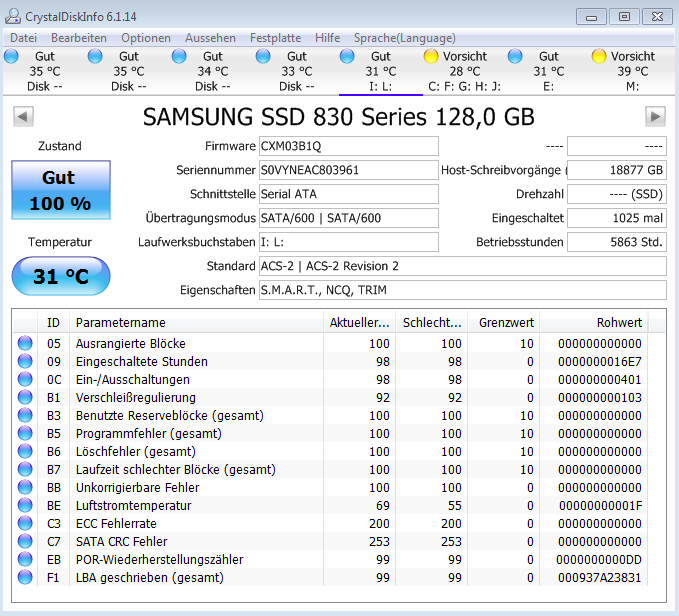This screenshot has height=616, width=679.
Task: Click the yellow status orb for C: F: G: H: J:
Action: pos(431,56)
